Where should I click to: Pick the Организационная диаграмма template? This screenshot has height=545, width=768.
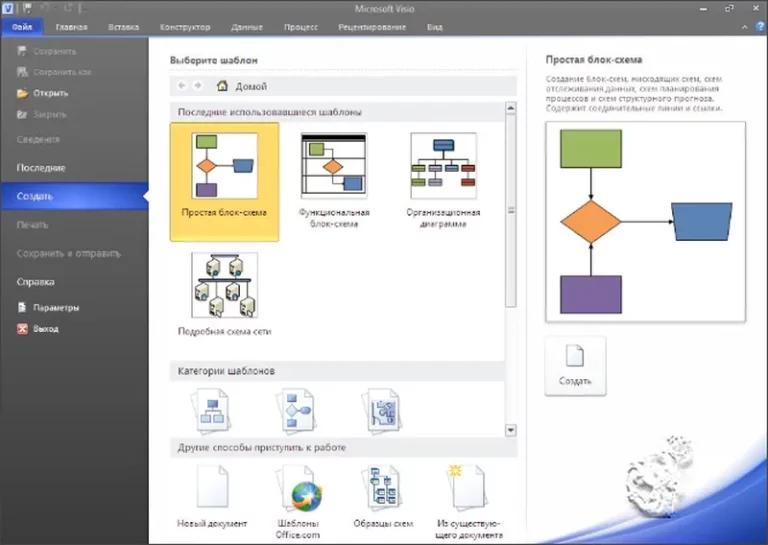[x=443, y=167]
